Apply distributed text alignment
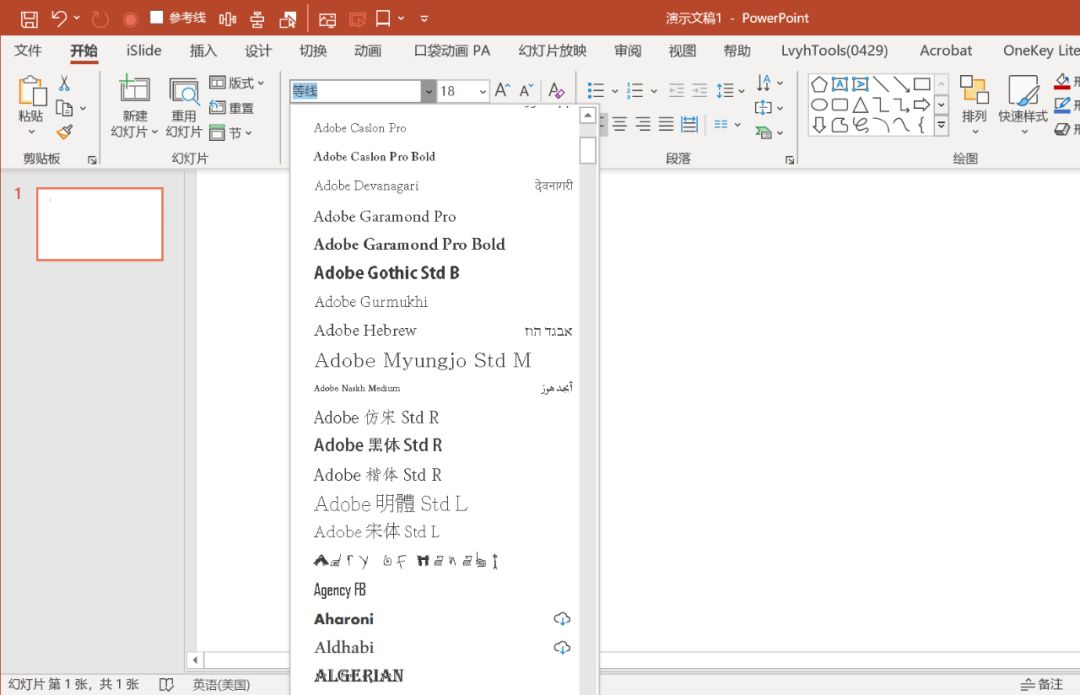The height and width of the screenshot is (695, 1080). tap(689, 124)
